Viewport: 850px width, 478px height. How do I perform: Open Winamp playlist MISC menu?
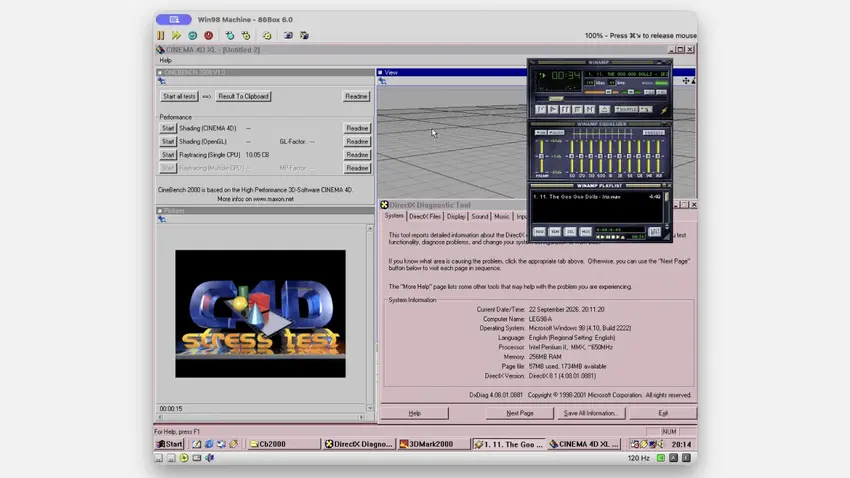pos(586,231)
